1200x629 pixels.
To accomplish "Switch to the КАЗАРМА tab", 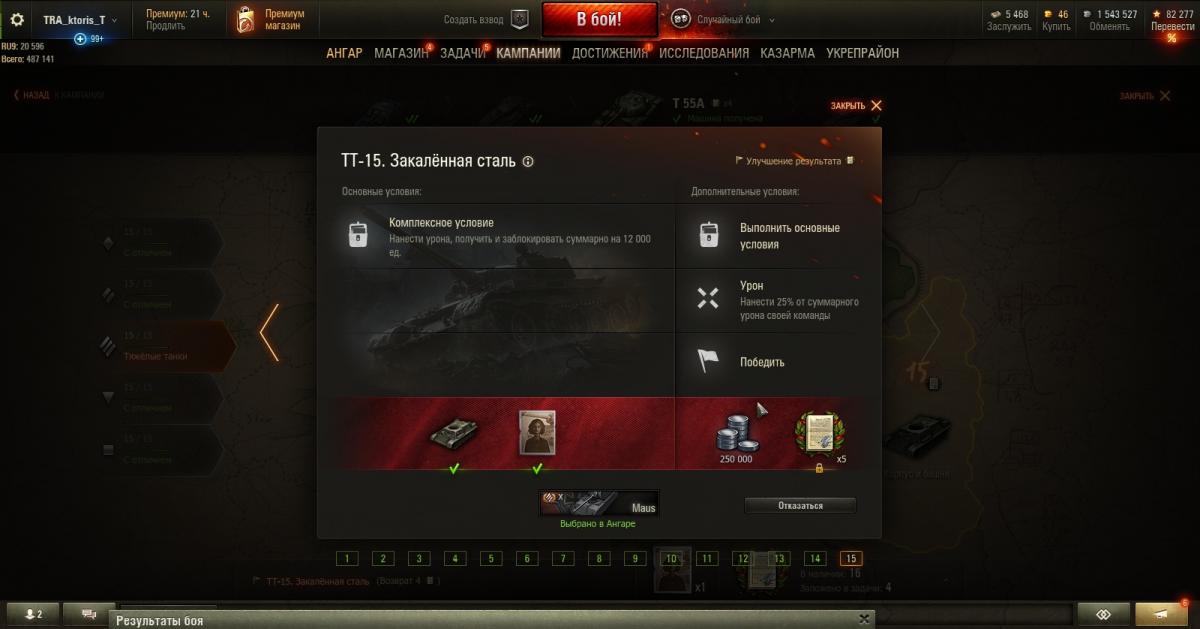I will [787, 53].
